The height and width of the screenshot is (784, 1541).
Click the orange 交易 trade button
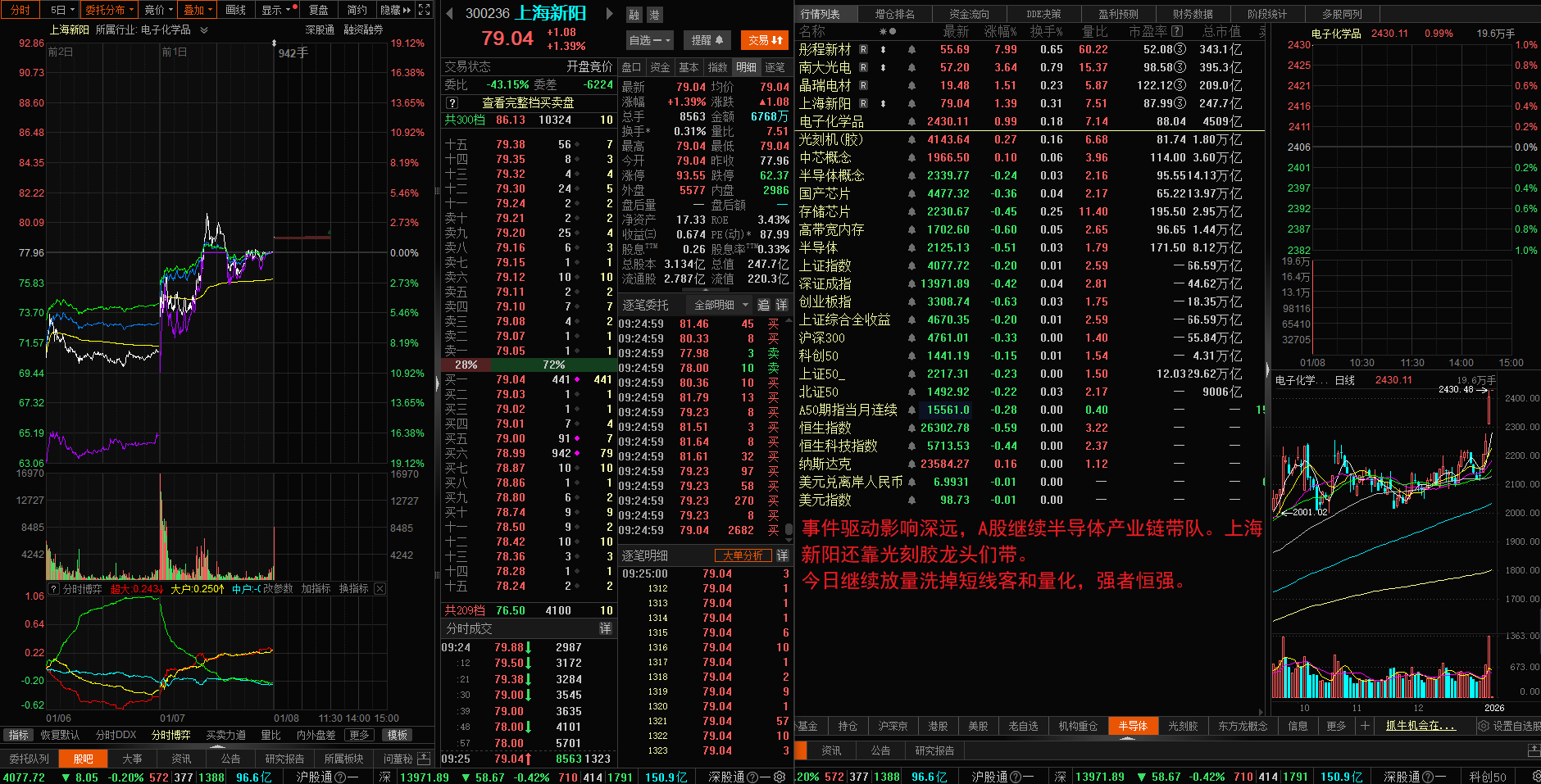(x=766, y=39)
